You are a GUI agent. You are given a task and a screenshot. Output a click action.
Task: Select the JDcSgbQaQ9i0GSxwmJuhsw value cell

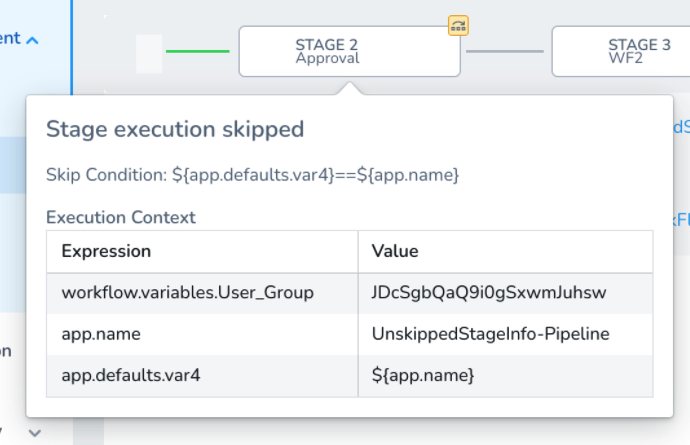pyautogui.click(x=505, y=293)
